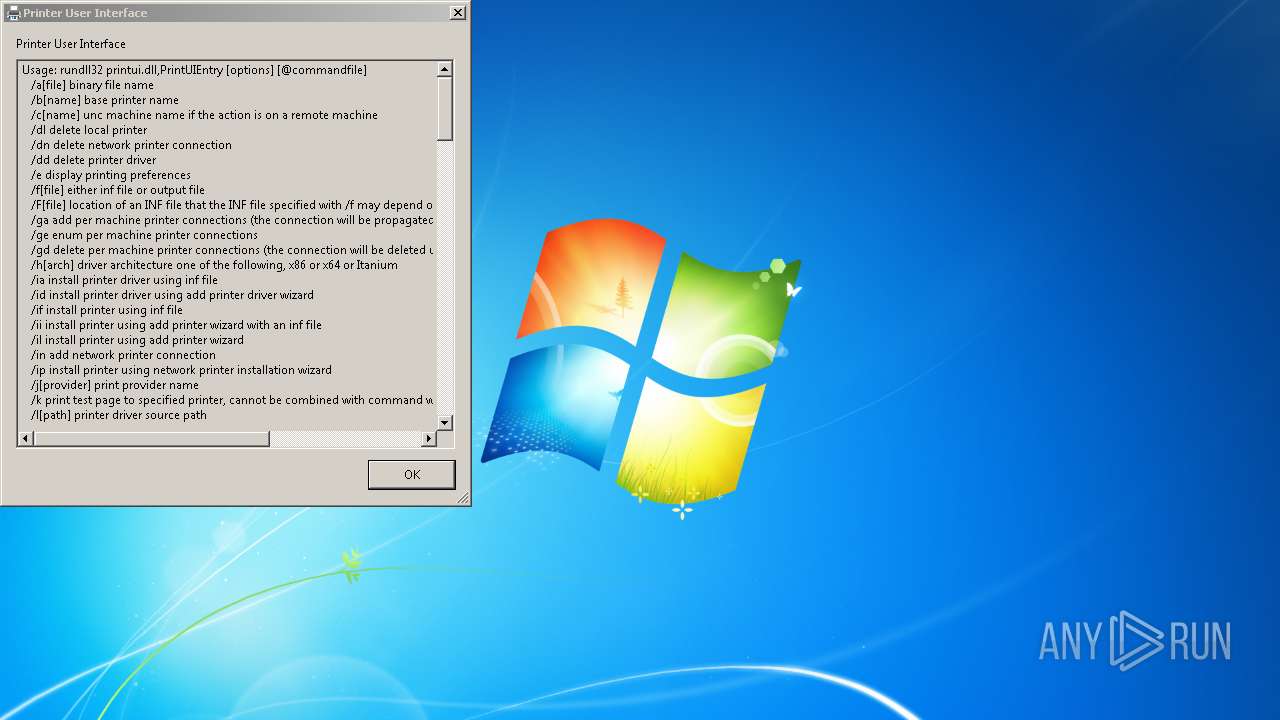Select '/e display printing preferences' line

tap(110, 175)
